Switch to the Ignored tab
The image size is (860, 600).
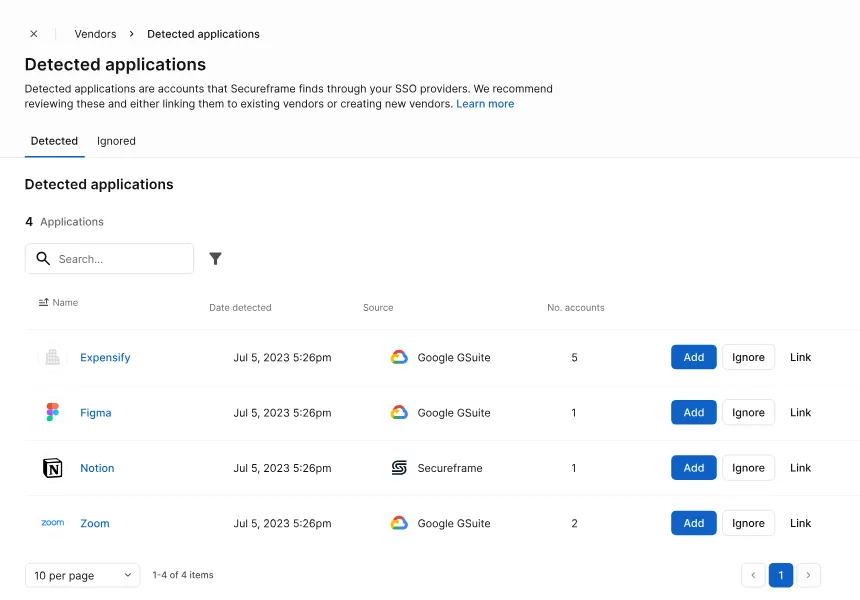pyautogui.click(x=116, y=141)
